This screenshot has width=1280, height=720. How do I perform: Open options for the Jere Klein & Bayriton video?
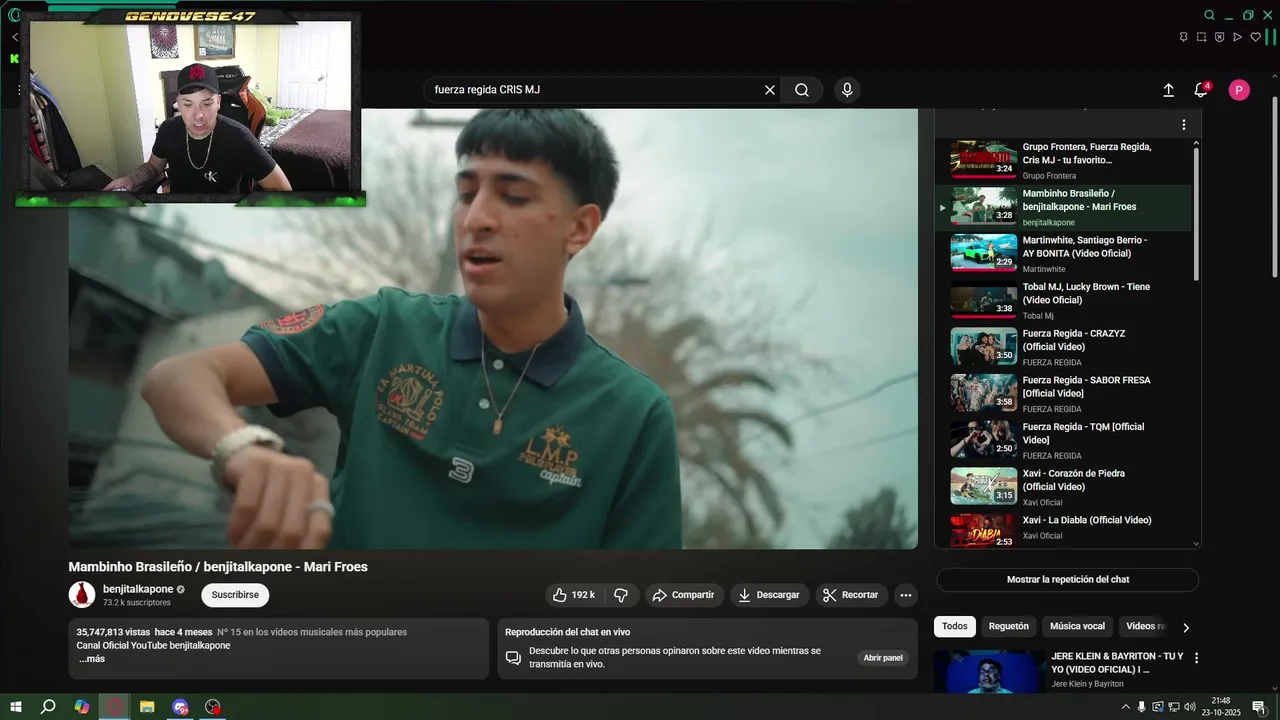pyautogui.click(x=1196, y=658)
